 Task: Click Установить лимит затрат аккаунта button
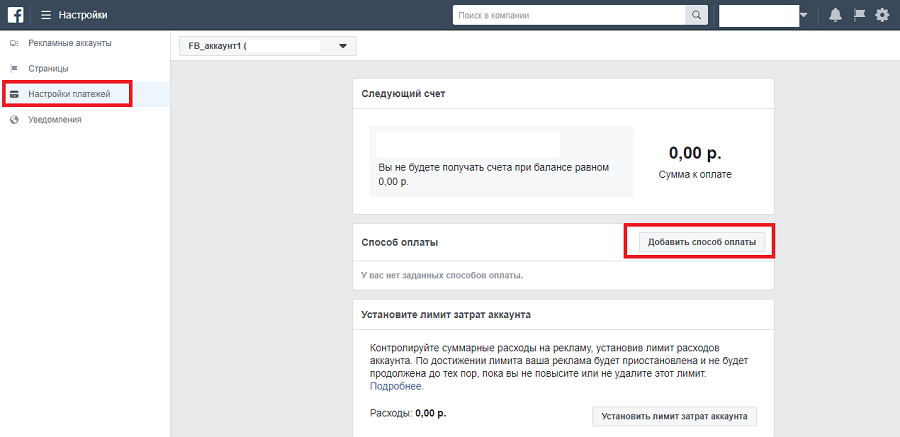674,416
